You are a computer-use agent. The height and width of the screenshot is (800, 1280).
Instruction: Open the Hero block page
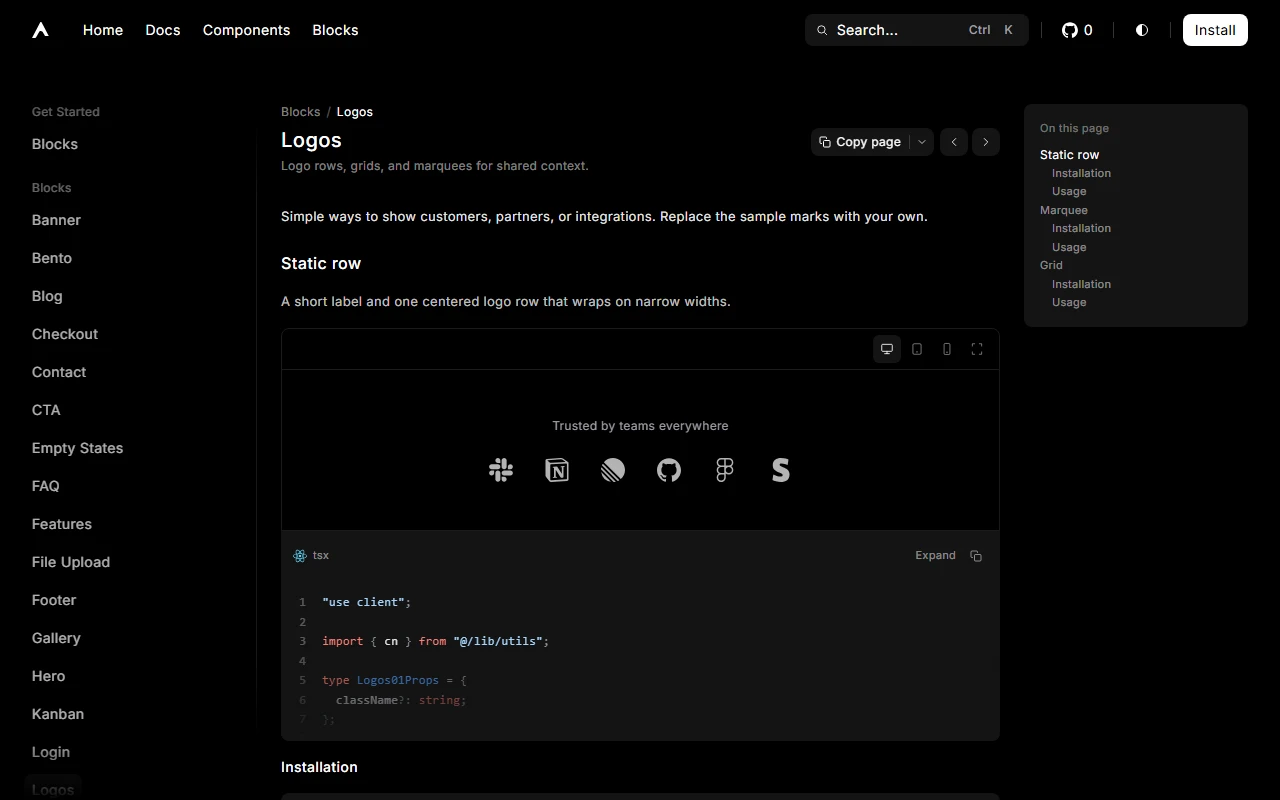click(x=48, y=676)
